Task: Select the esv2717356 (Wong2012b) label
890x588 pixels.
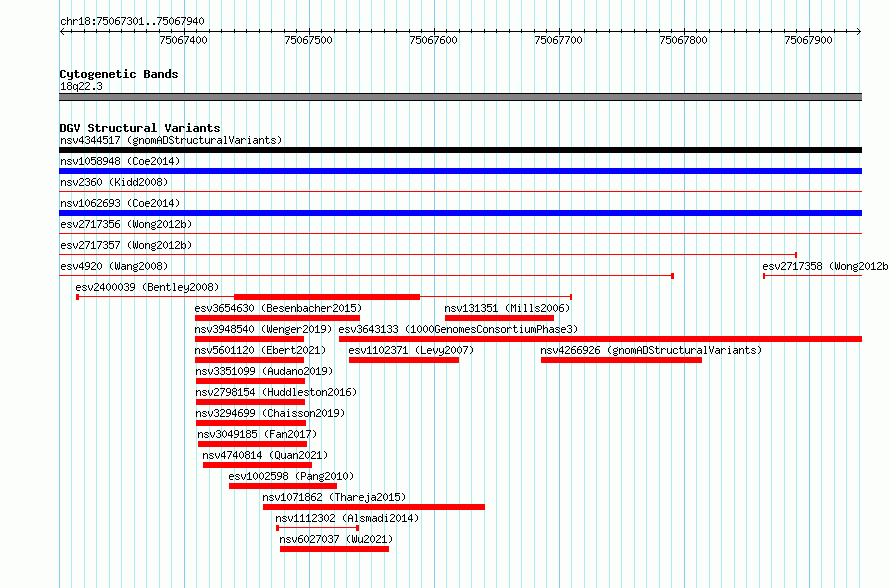Action: [x=126, y=224]
